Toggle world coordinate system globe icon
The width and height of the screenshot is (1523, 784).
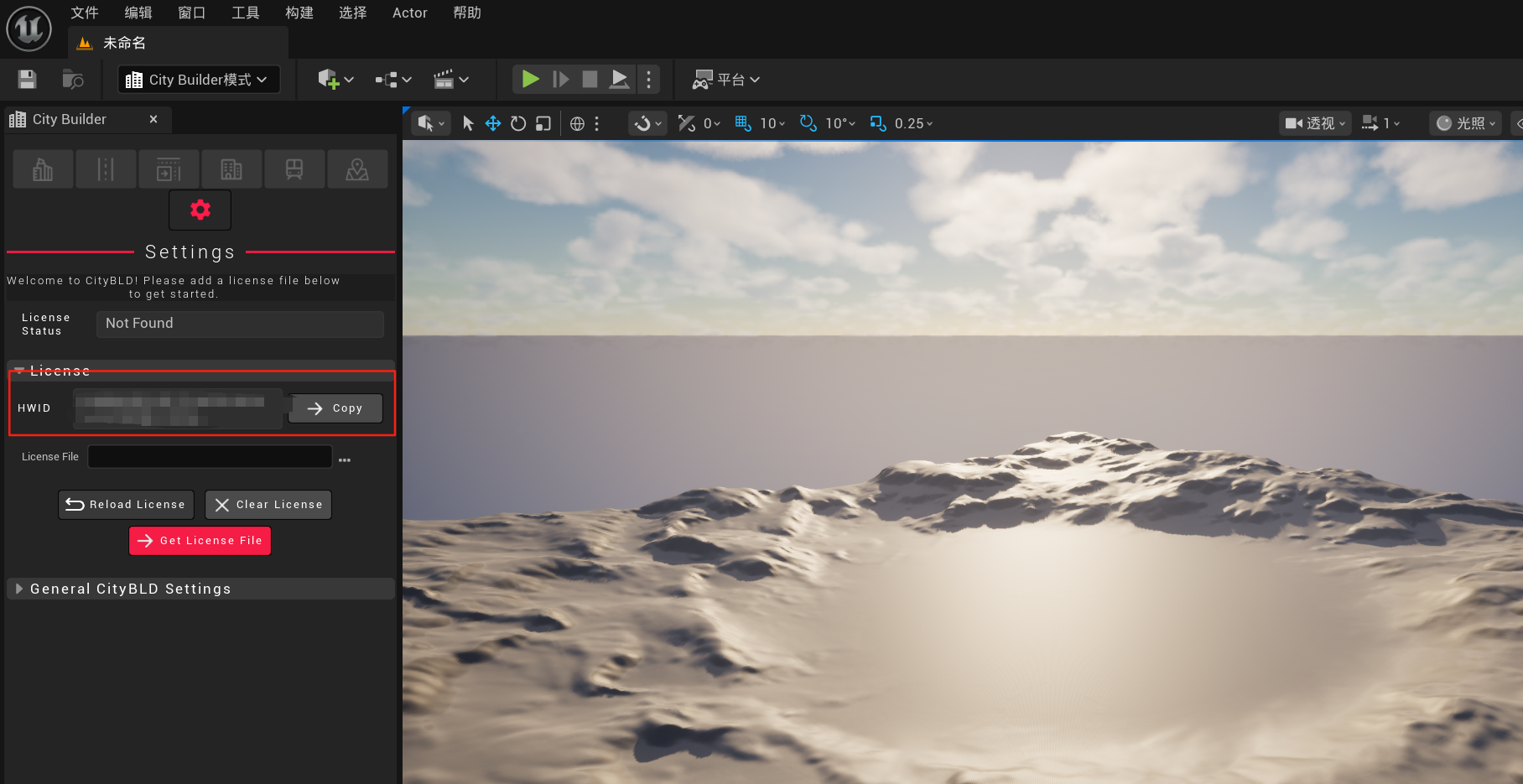[x=577, y=123]
